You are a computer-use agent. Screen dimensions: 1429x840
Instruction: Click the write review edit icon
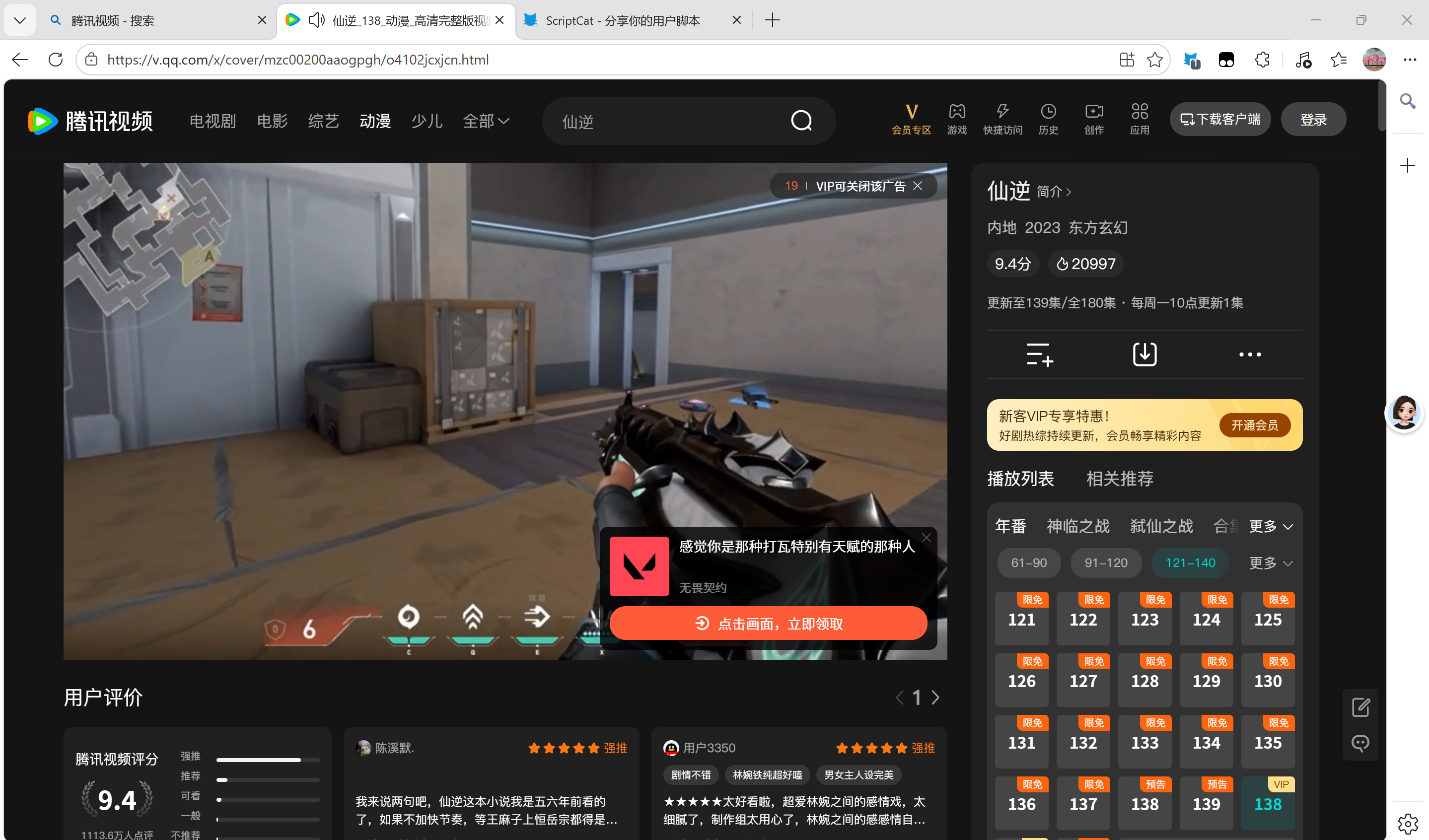(x=1360, y=707)
